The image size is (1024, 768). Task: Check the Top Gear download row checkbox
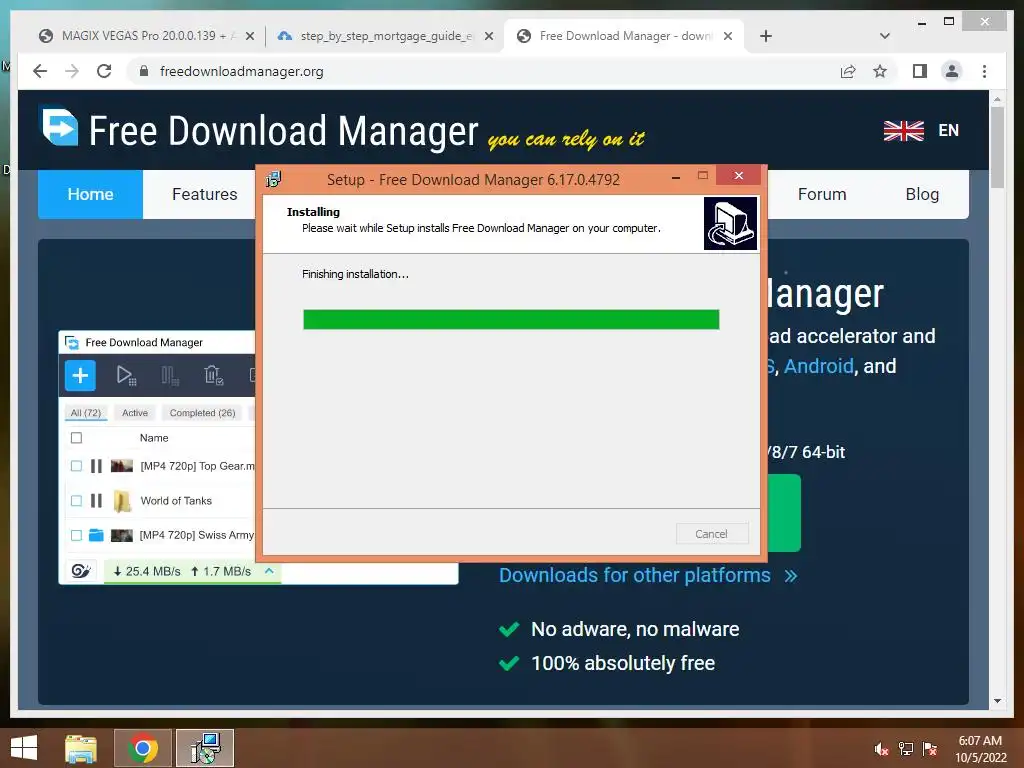(x=76, y=466)
